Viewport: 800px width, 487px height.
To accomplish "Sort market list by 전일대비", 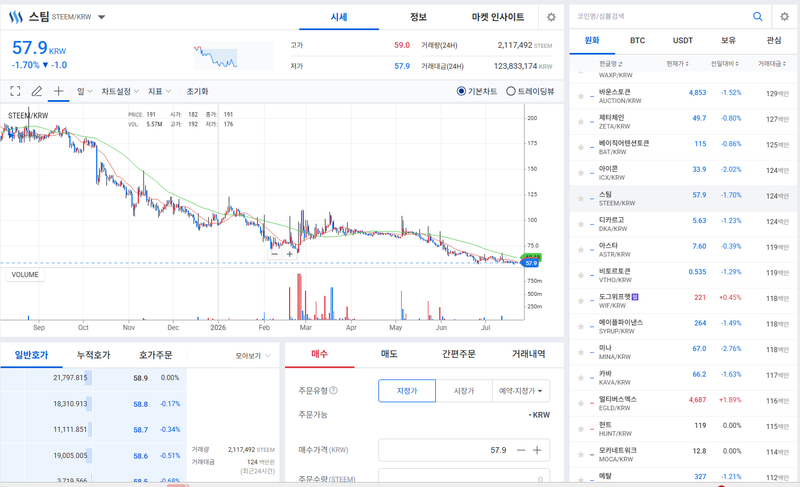I will click(x=725, y=64).
